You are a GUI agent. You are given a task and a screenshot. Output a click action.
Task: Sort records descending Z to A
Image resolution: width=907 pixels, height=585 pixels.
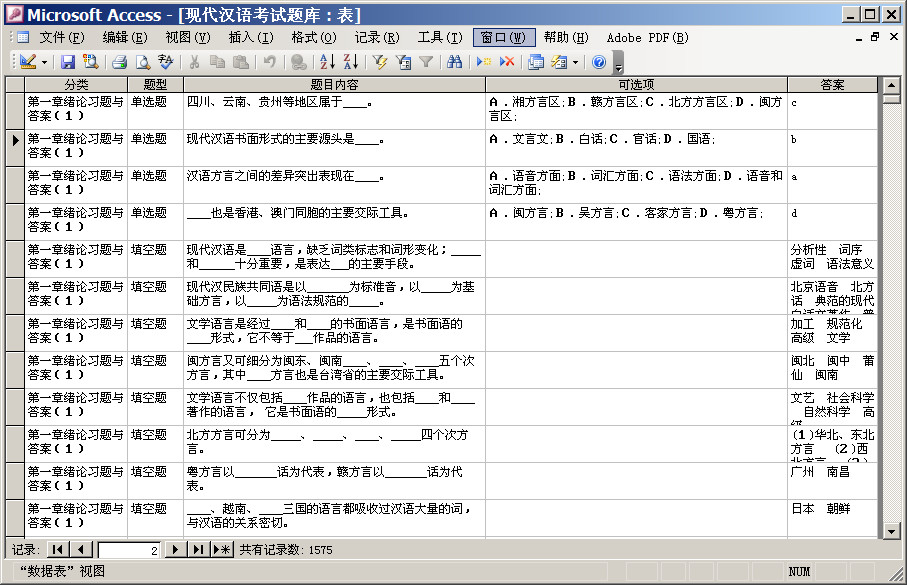click(x=351, y=61)
